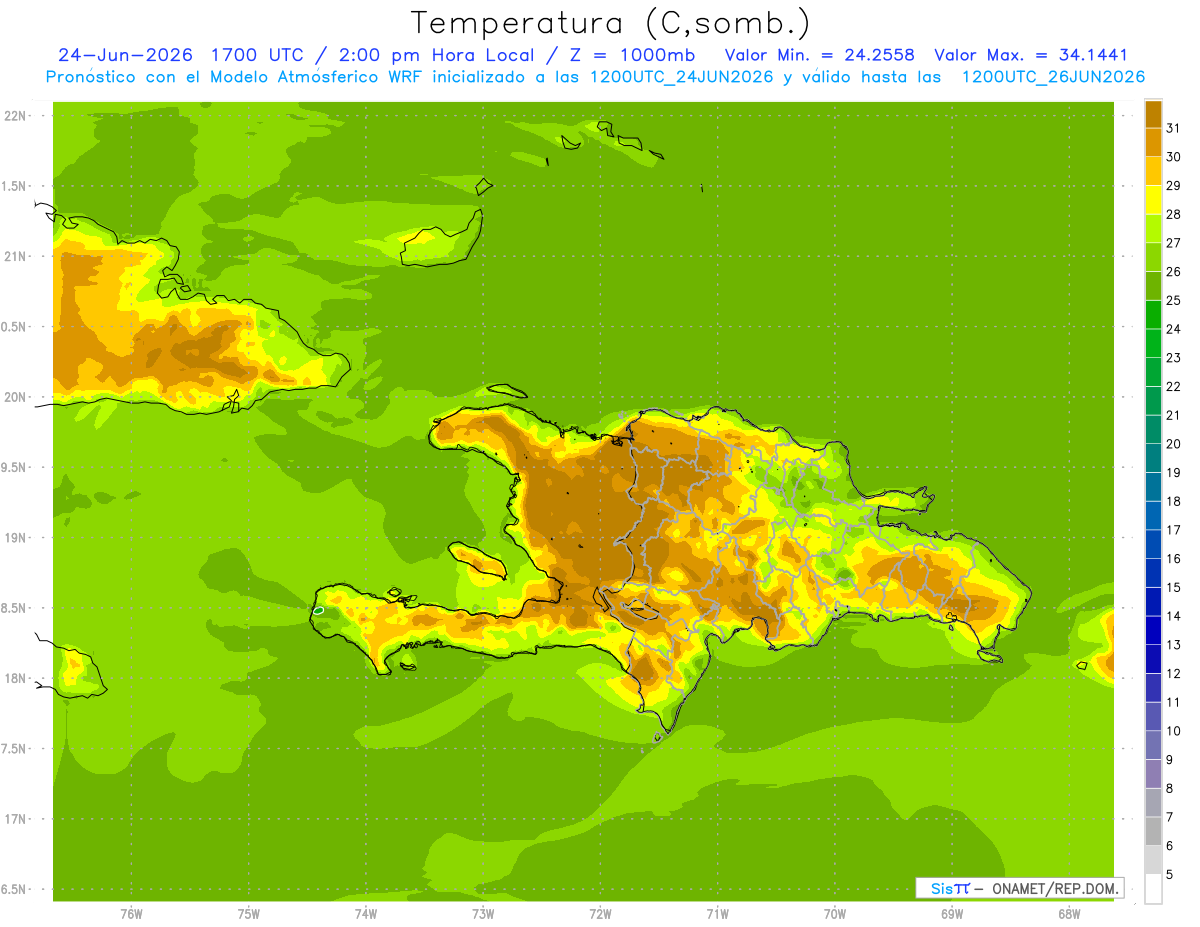Screen dimensions: 1200x927
Task: Click the '76W' longitude label
Action: tap(131, 913)
